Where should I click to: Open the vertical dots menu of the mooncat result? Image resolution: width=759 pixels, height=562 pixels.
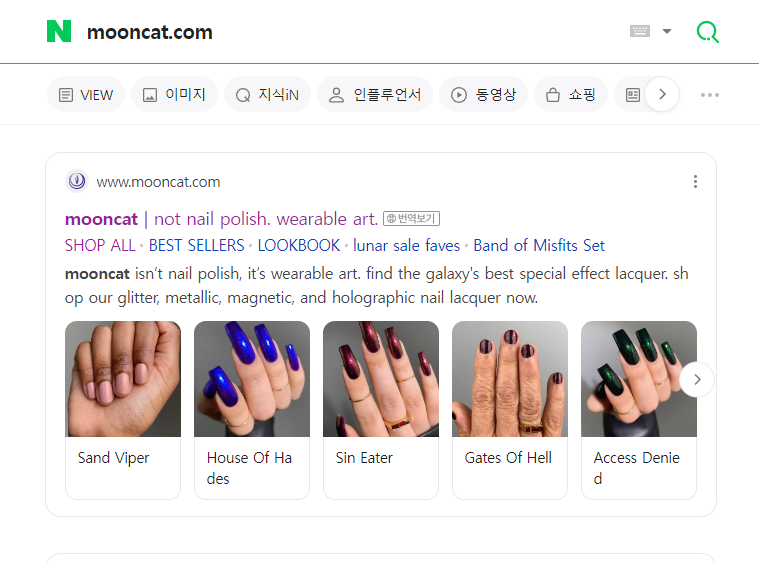pos(695,182)
